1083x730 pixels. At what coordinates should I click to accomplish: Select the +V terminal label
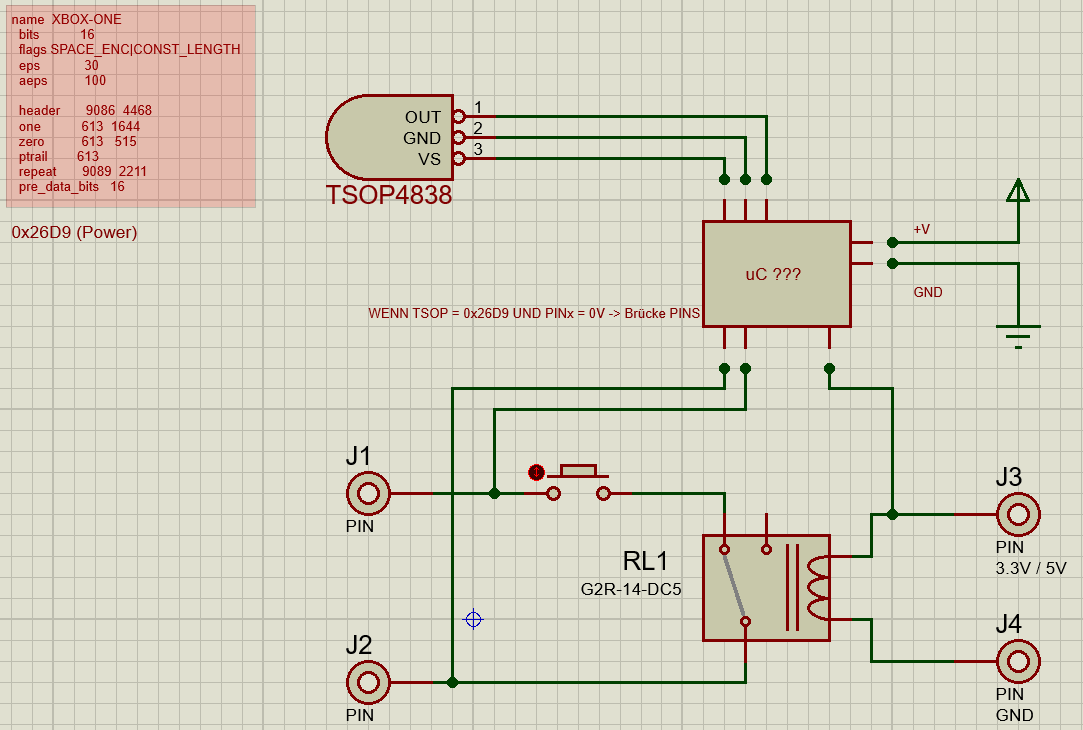point(921,229)
